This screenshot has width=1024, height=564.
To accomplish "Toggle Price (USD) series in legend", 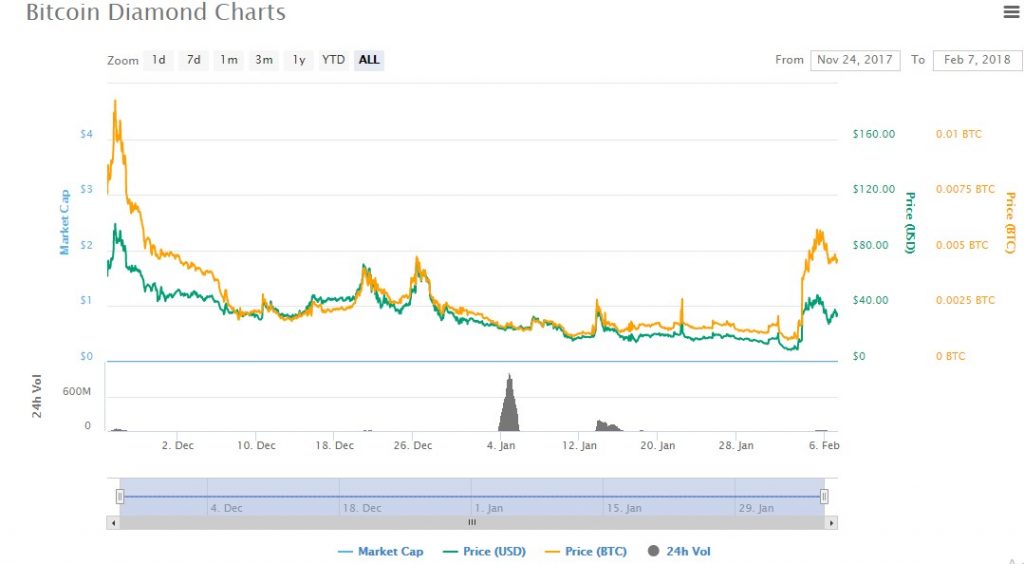I will [x=484, y=552].
